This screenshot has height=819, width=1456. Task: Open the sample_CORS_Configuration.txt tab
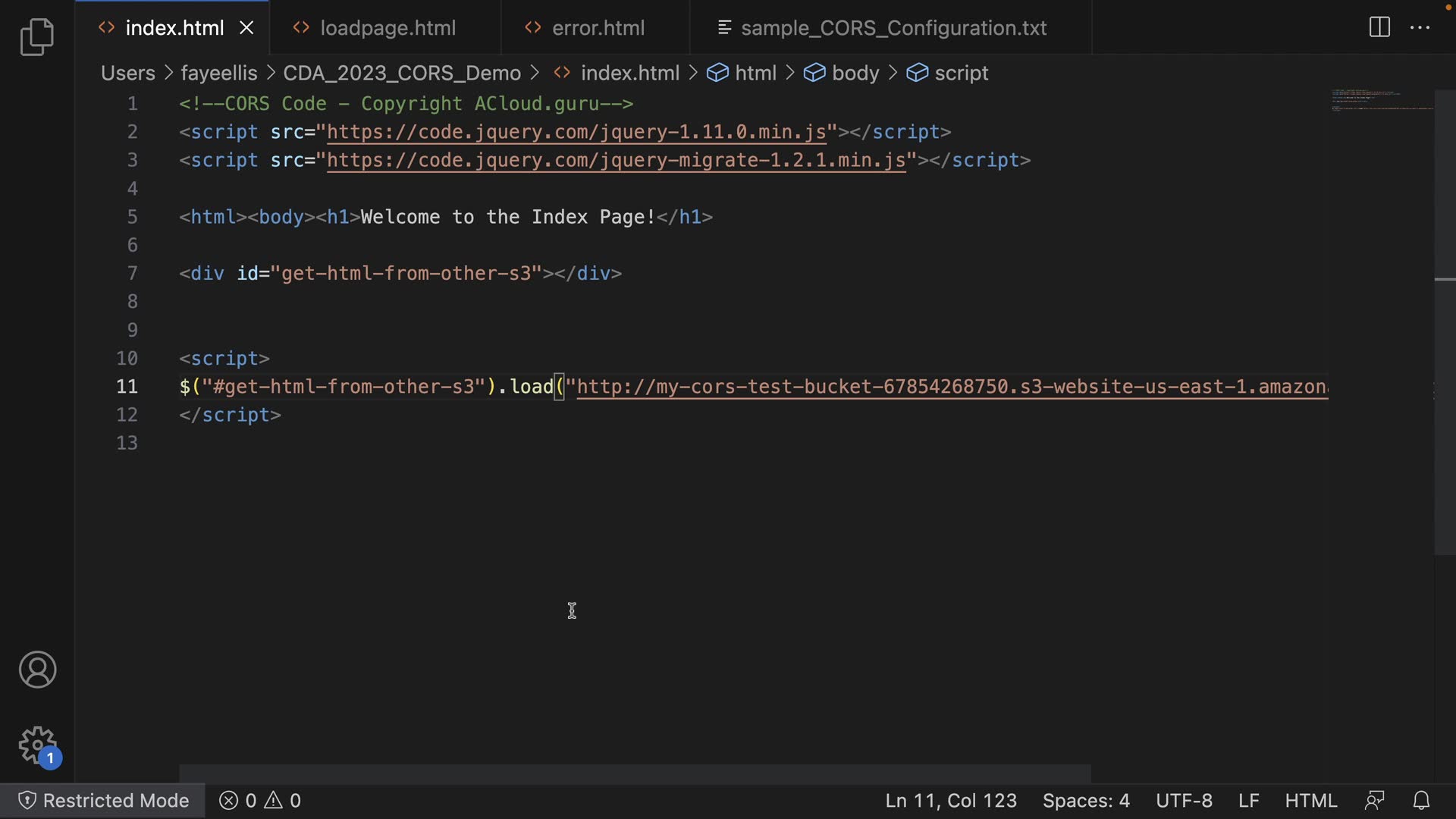click(x=893, y=28)
